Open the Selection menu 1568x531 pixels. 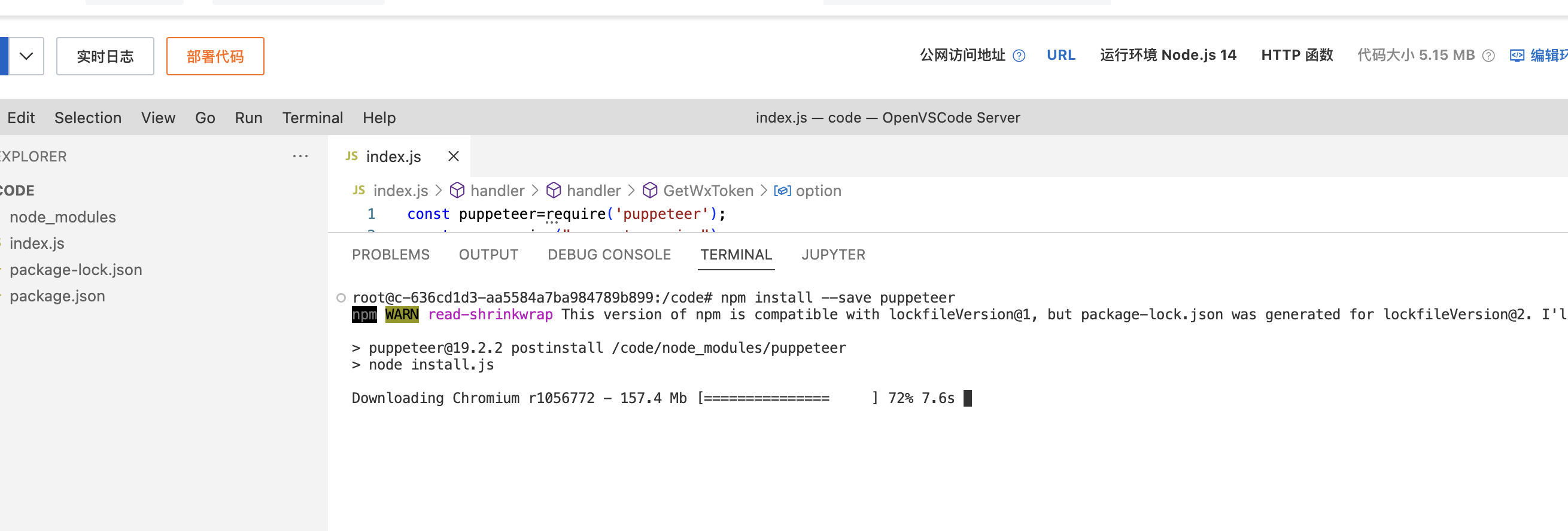click(x=87, y=117)
